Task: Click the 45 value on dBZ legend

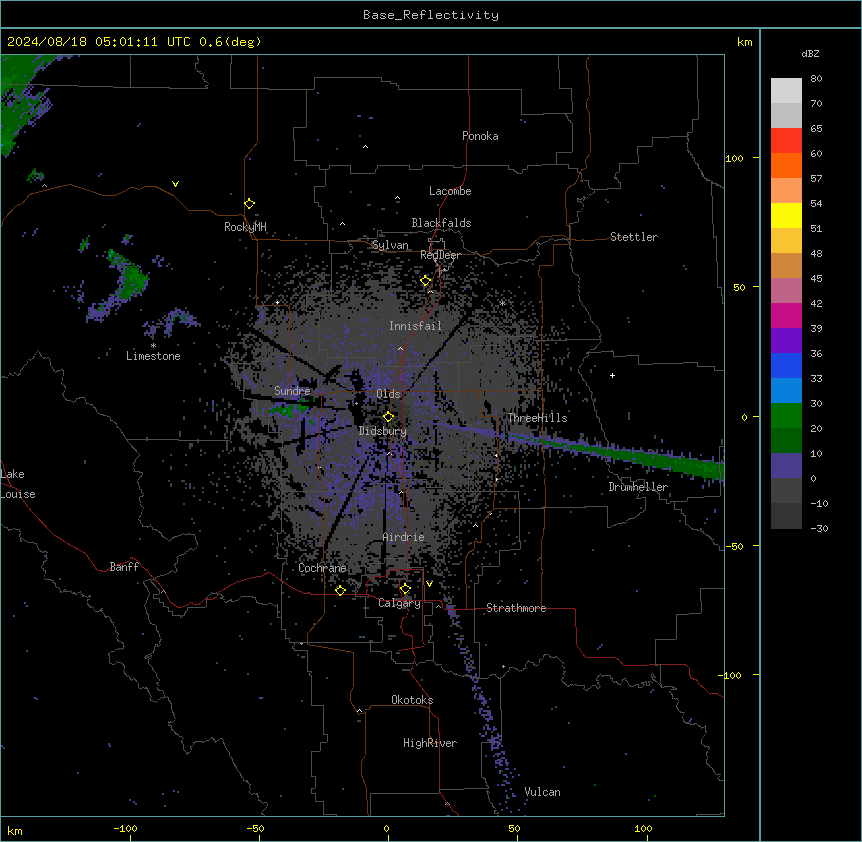Action: pyautogui.click(x=816, y=279)
